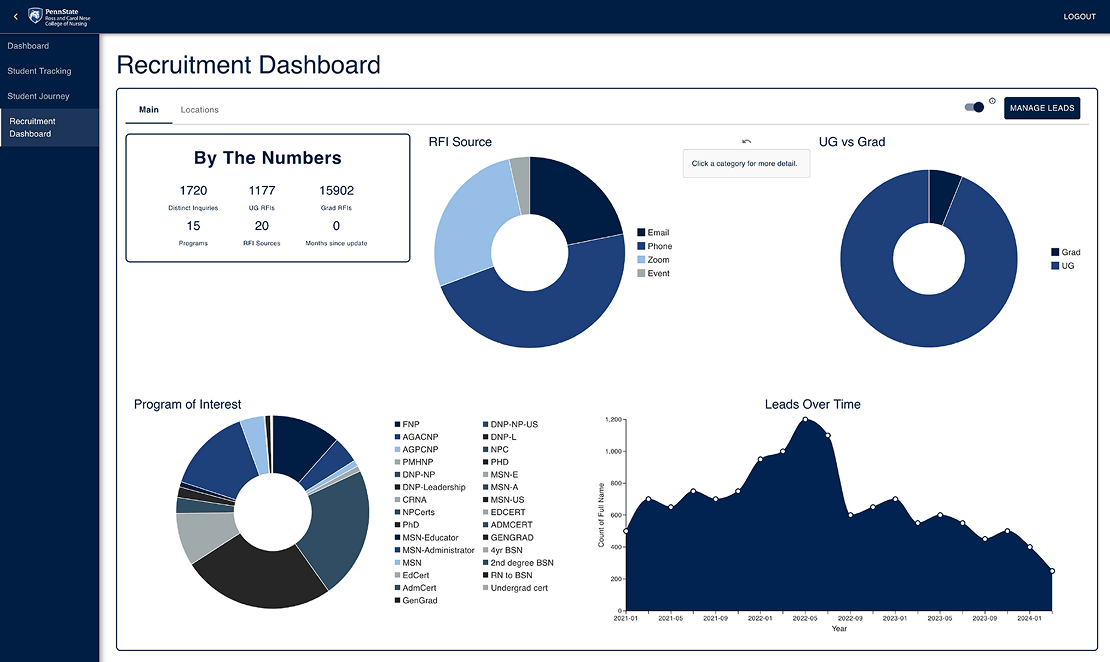Click the Penn State shield logo
Viewport: 1110px width, 662px height.
[x=35, y=16]
